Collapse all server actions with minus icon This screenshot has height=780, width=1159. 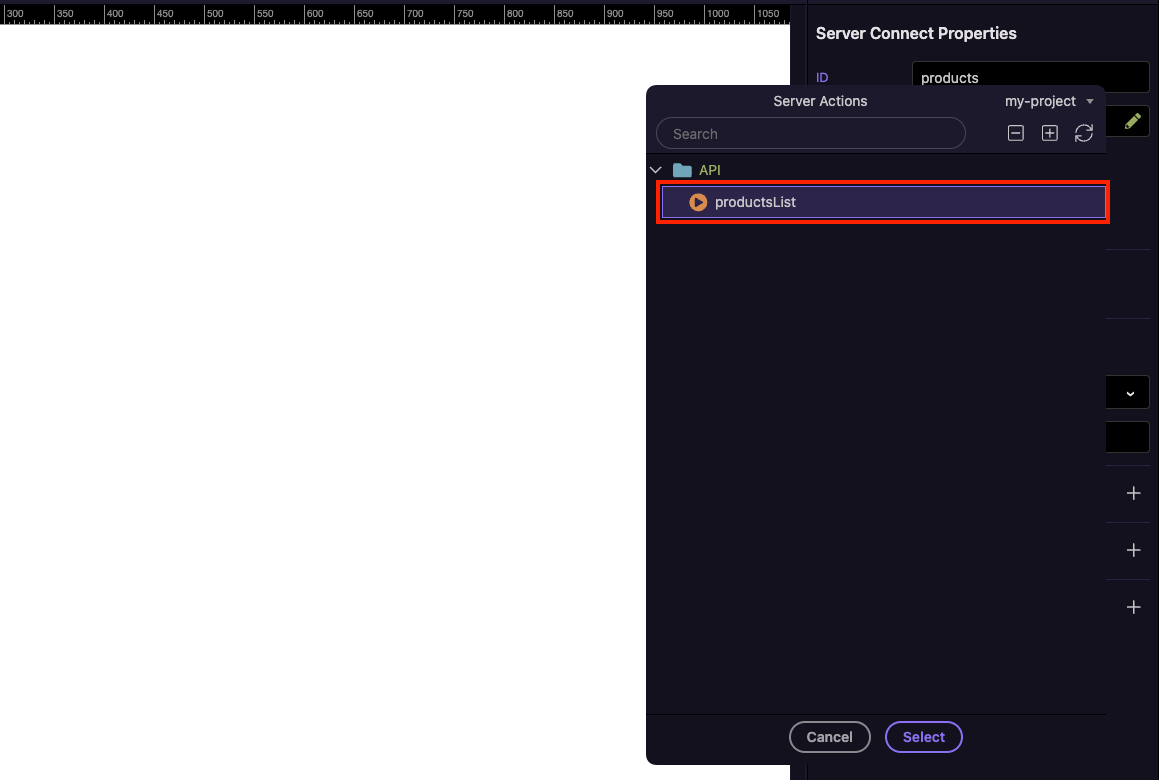click(x=1016, y=133)
